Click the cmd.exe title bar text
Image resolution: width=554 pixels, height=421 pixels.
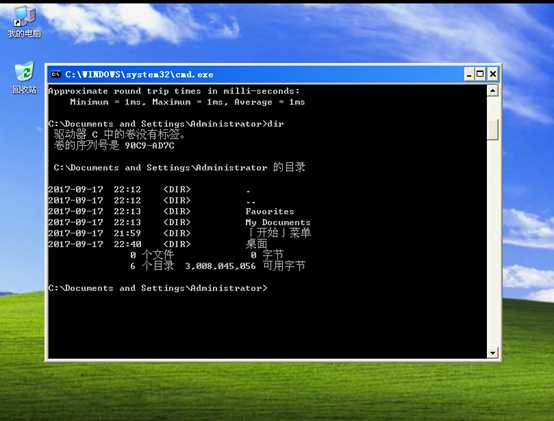[x=139, y=75]
